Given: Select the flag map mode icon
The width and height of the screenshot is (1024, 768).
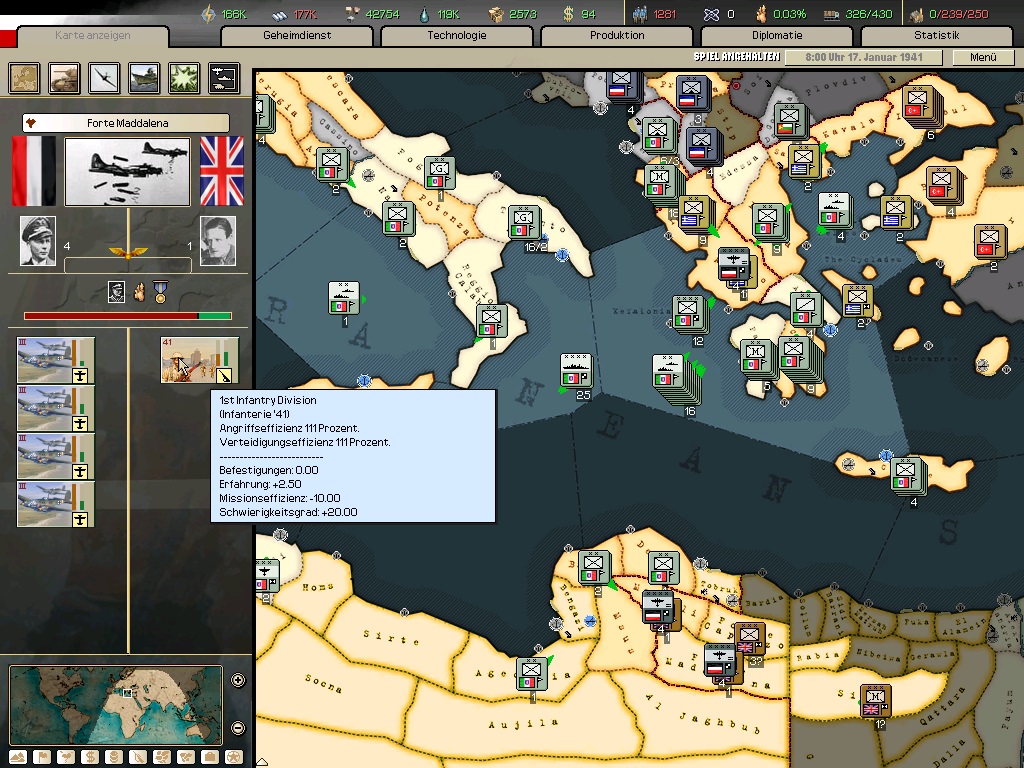Looking at the screenshot, I should coord(42,757).
